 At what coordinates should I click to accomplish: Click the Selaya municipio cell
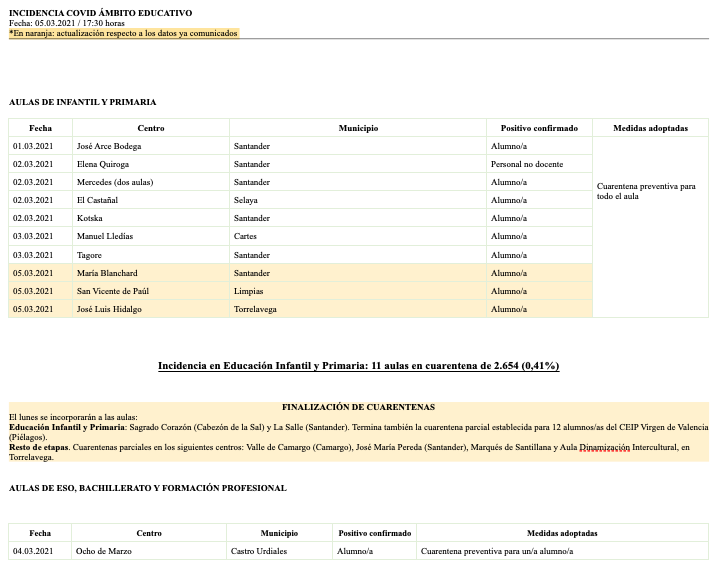pos(245,200)
